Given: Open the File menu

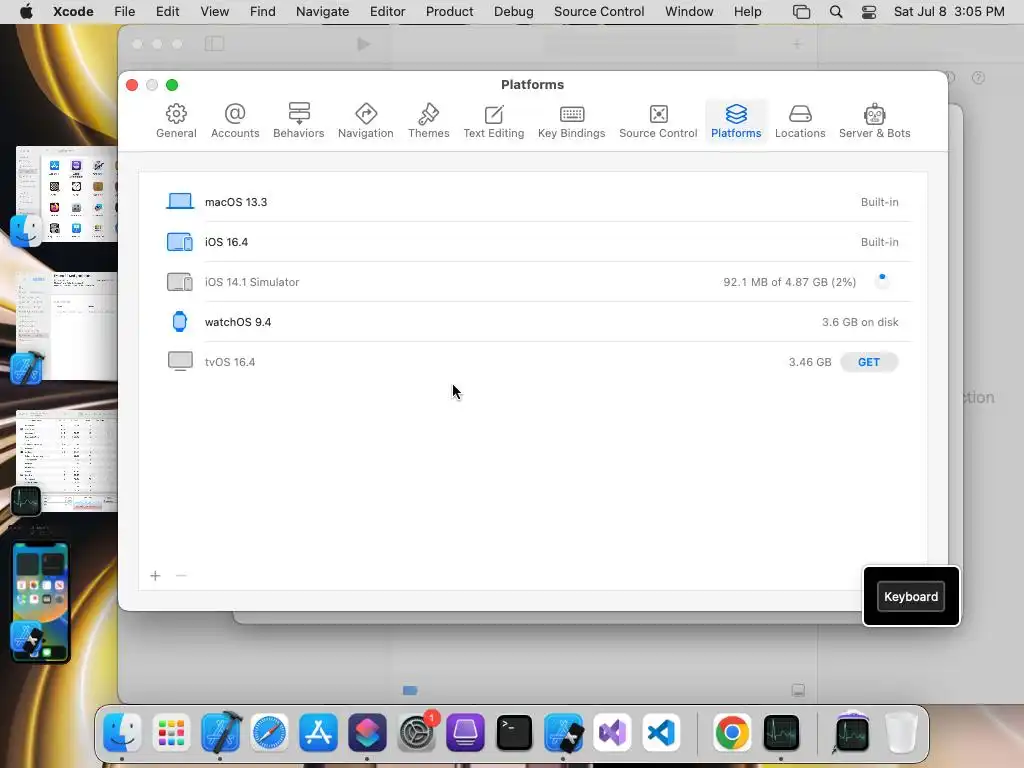Looking at the screenshot, I should 124,11.
